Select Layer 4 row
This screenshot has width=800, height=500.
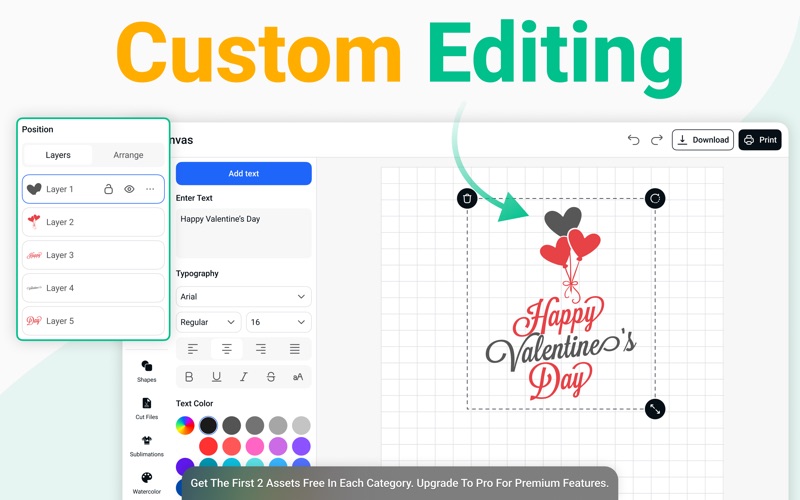(93, 288)
